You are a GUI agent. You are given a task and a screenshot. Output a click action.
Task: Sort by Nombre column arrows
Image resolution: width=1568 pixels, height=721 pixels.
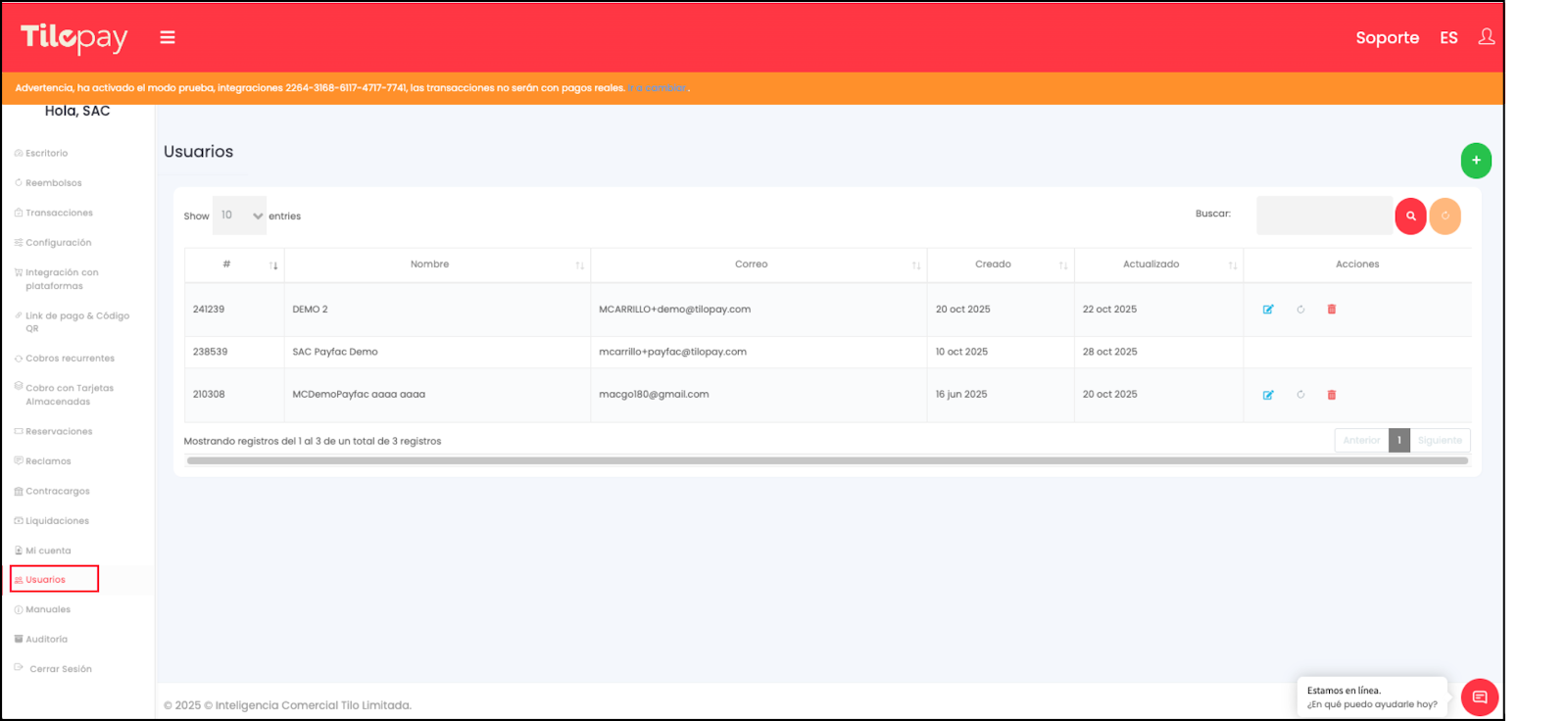(x=579, y=265)
